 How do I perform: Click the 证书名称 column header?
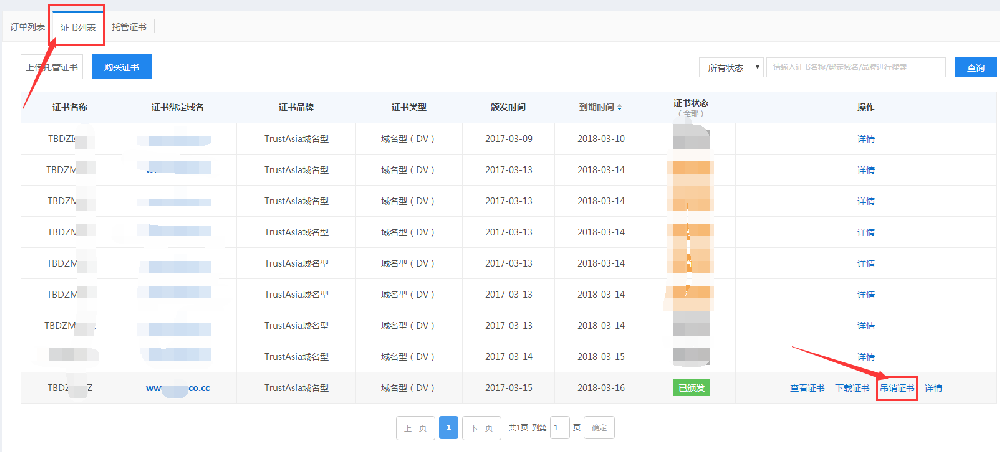[x=70, y=107]
